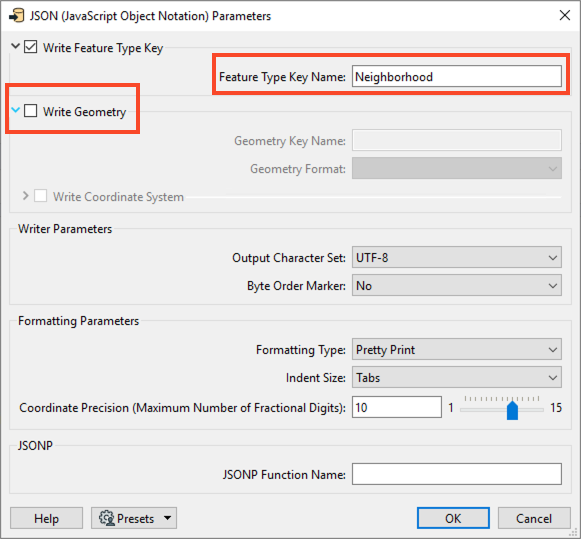Collapse the Write Geometry section chevron
The image size is (581, 539).
15,110
